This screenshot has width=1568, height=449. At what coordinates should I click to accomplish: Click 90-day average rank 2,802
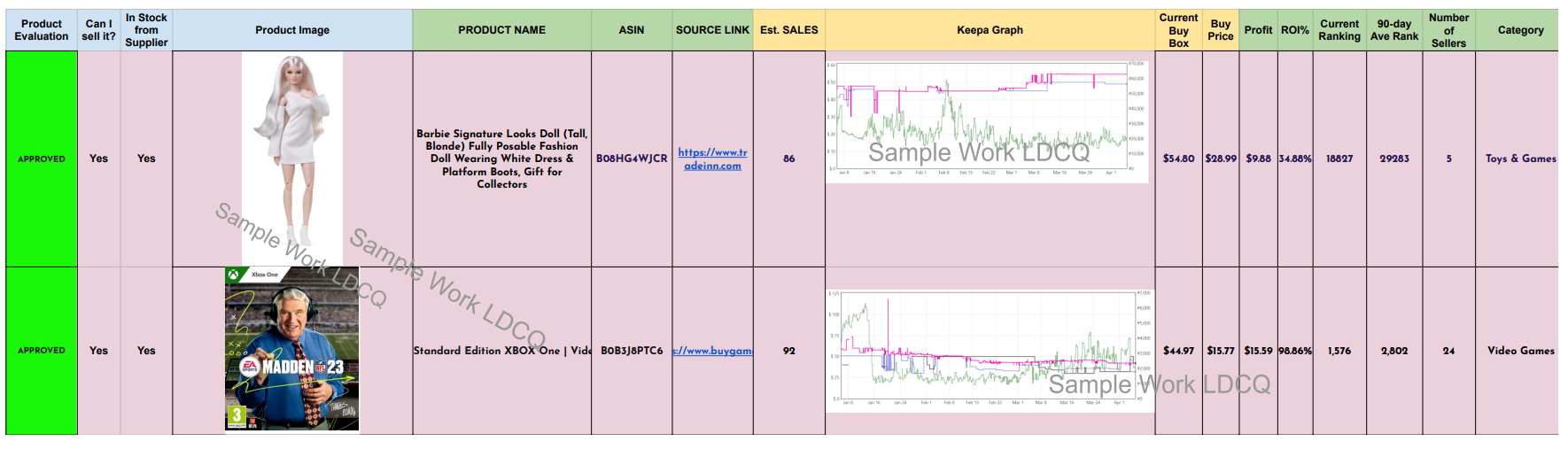[x=1394, y=351]
